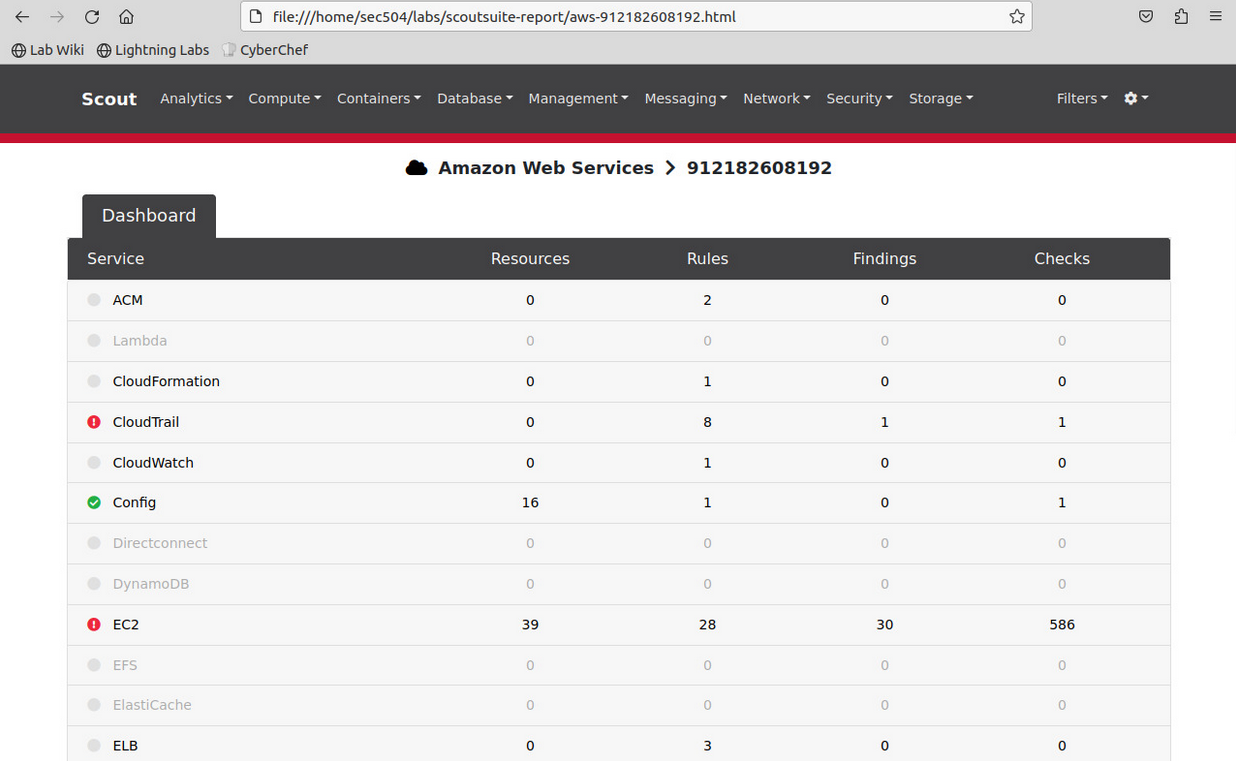Image resolution: width=1236 pixels, height=761 pixels.
Task: Open the CloudTrail service link
Action: (x=146, y=422)
